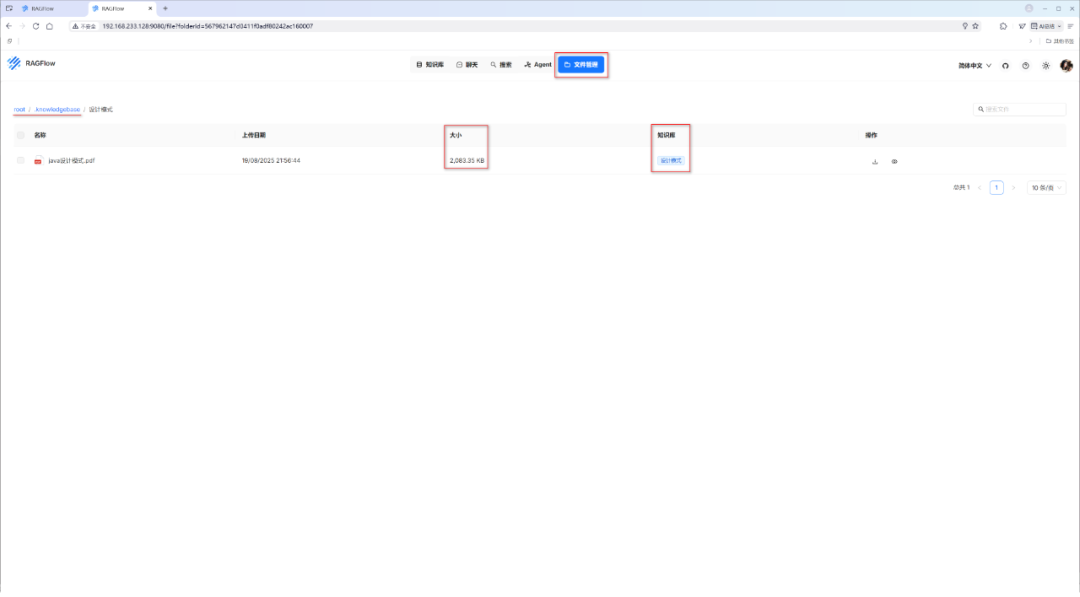Download java设计模式.pdf via download icon
This screenshot has width=1080, height=597.
coord(875,162)
